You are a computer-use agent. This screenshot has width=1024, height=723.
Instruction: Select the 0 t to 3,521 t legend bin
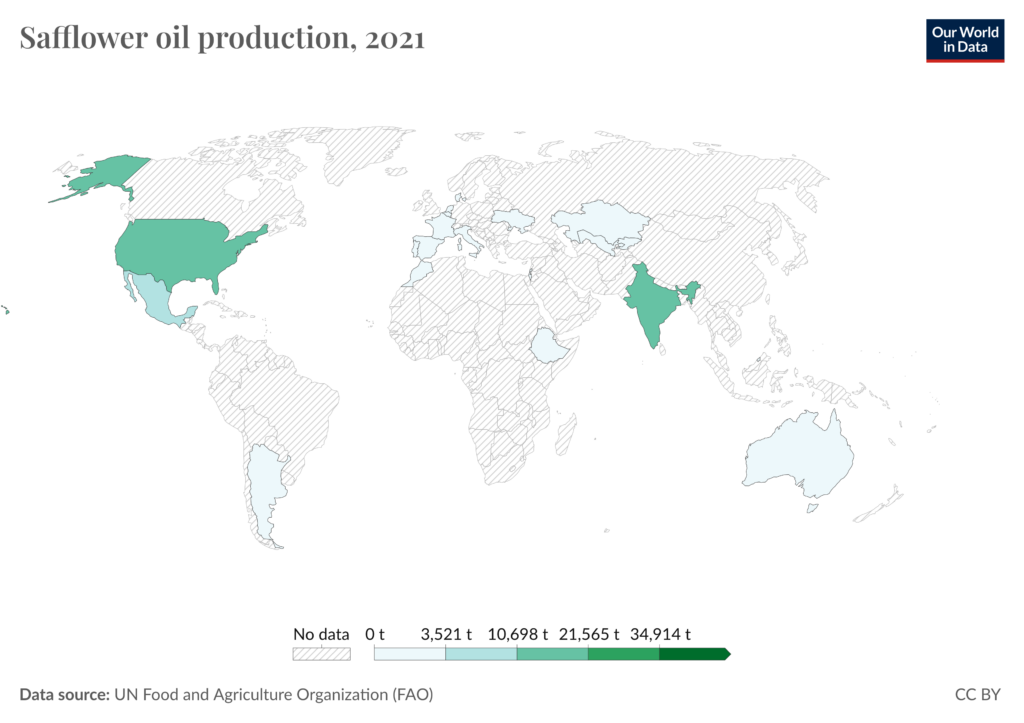[409, 654]
